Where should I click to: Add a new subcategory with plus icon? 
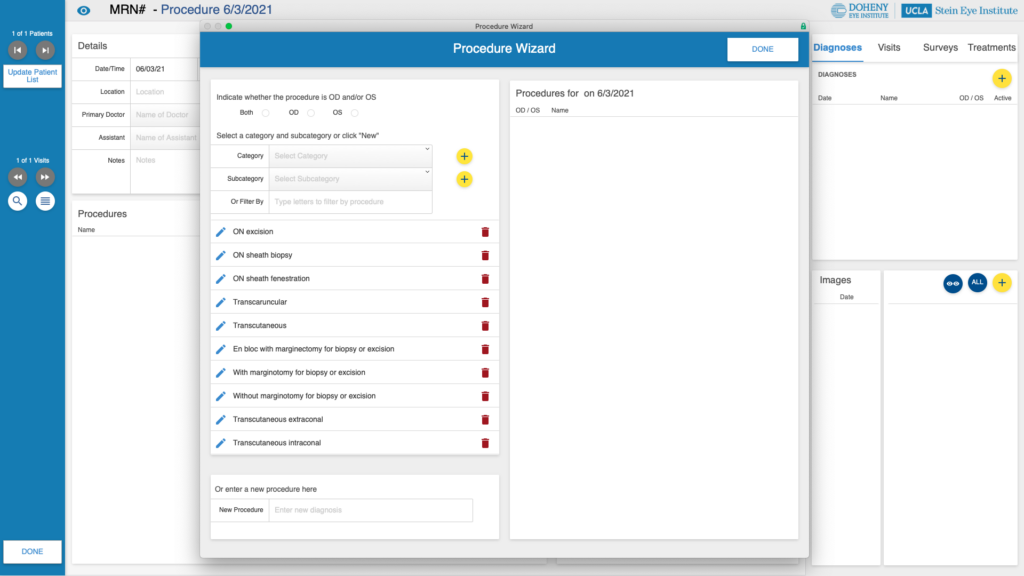[464, 179]
